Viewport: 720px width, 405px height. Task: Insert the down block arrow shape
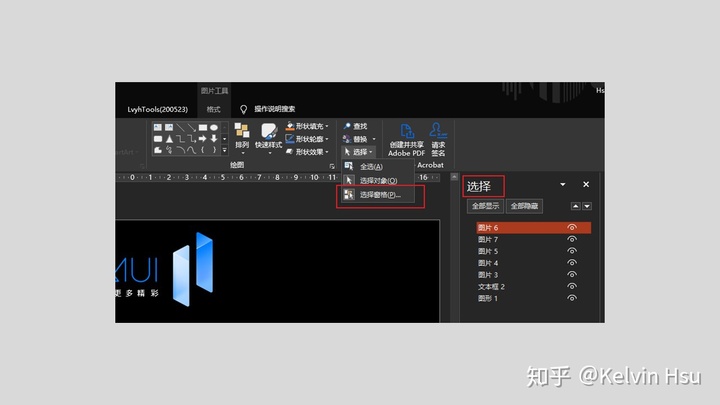click(214, 139)
